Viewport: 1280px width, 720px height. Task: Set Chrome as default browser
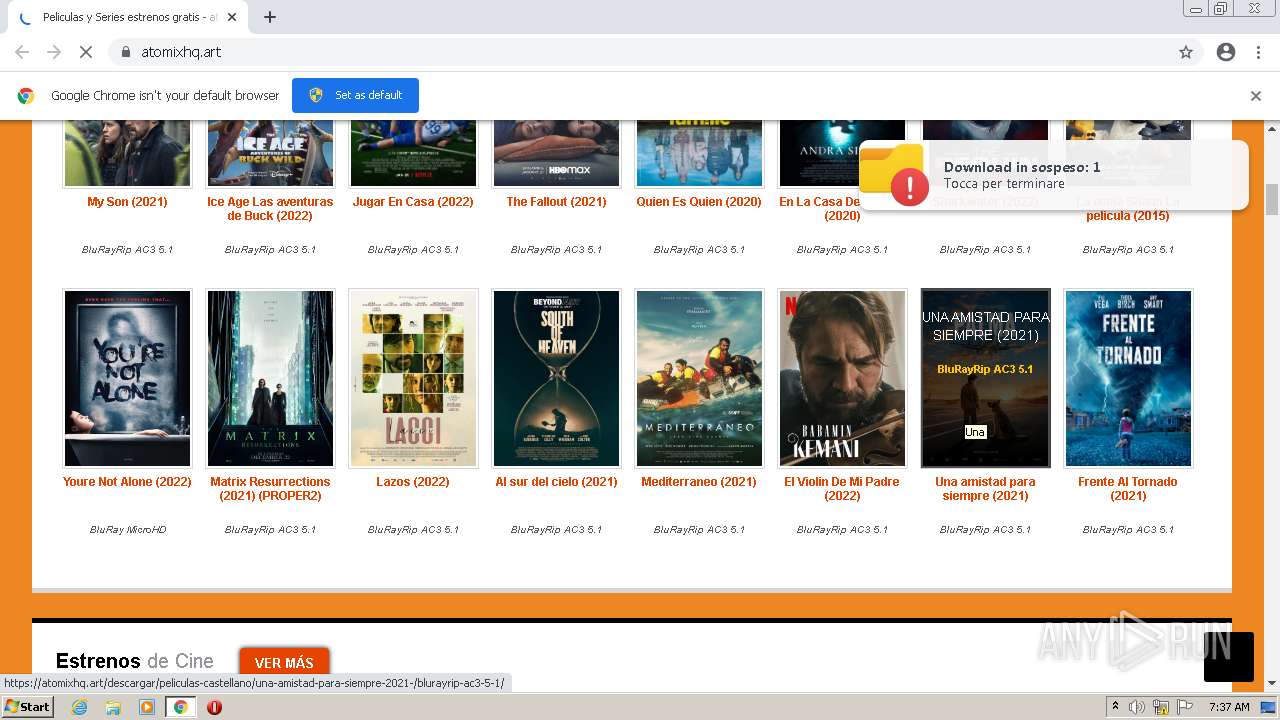point(355,95)
